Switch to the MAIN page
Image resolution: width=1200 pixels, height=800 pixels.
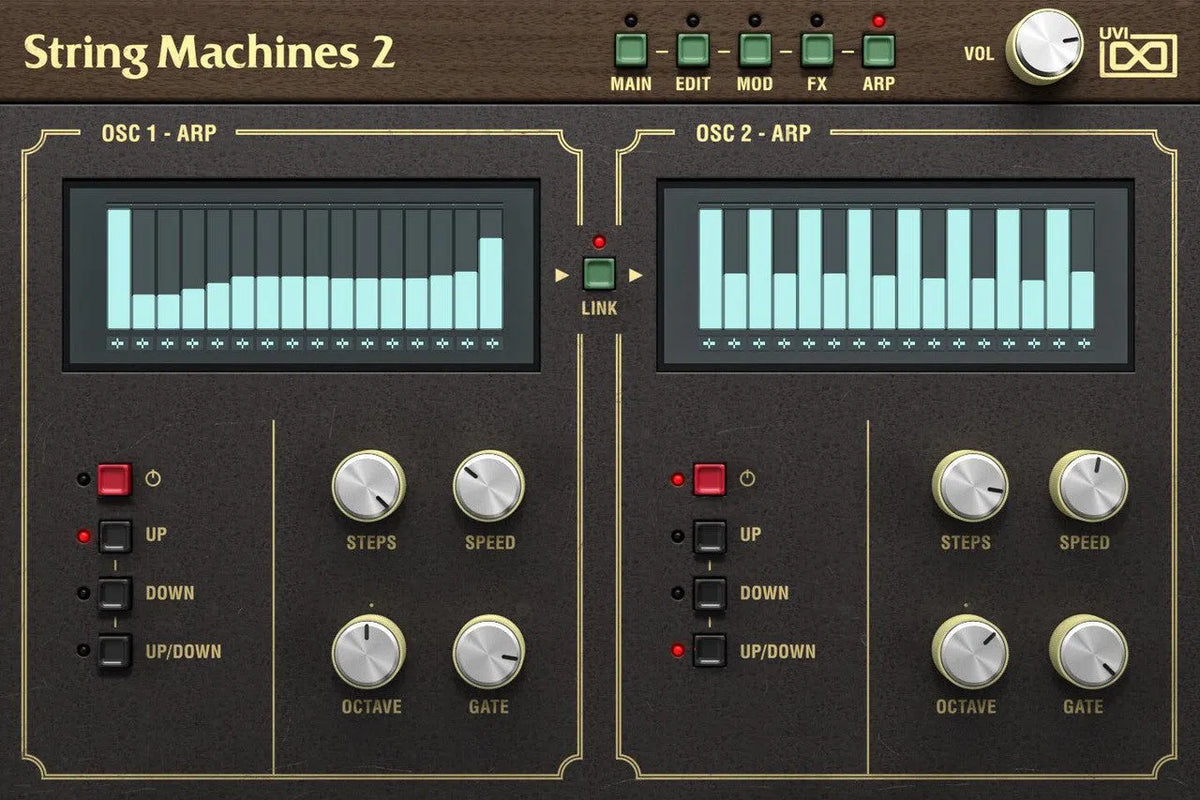click(x=630, y=47)
